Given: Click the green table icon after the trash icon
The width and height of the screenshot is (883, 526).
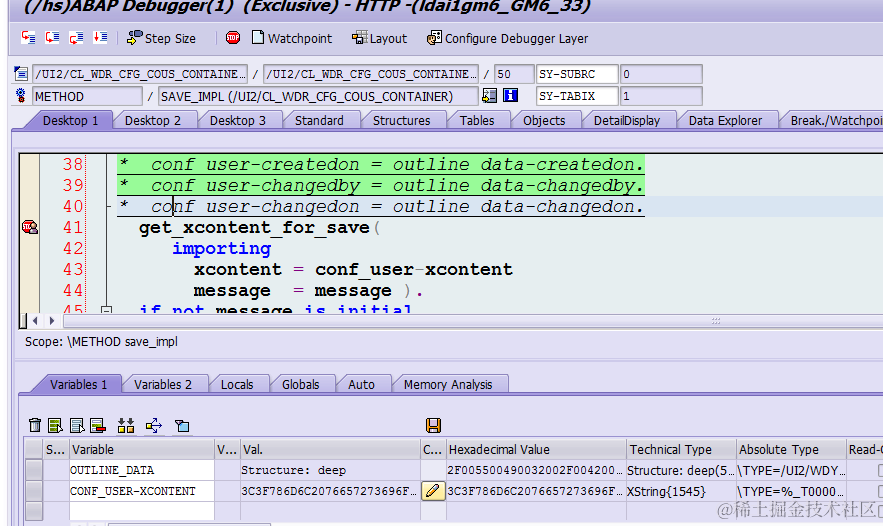Looking at the screenshot, I should click(x=55, y=425).
